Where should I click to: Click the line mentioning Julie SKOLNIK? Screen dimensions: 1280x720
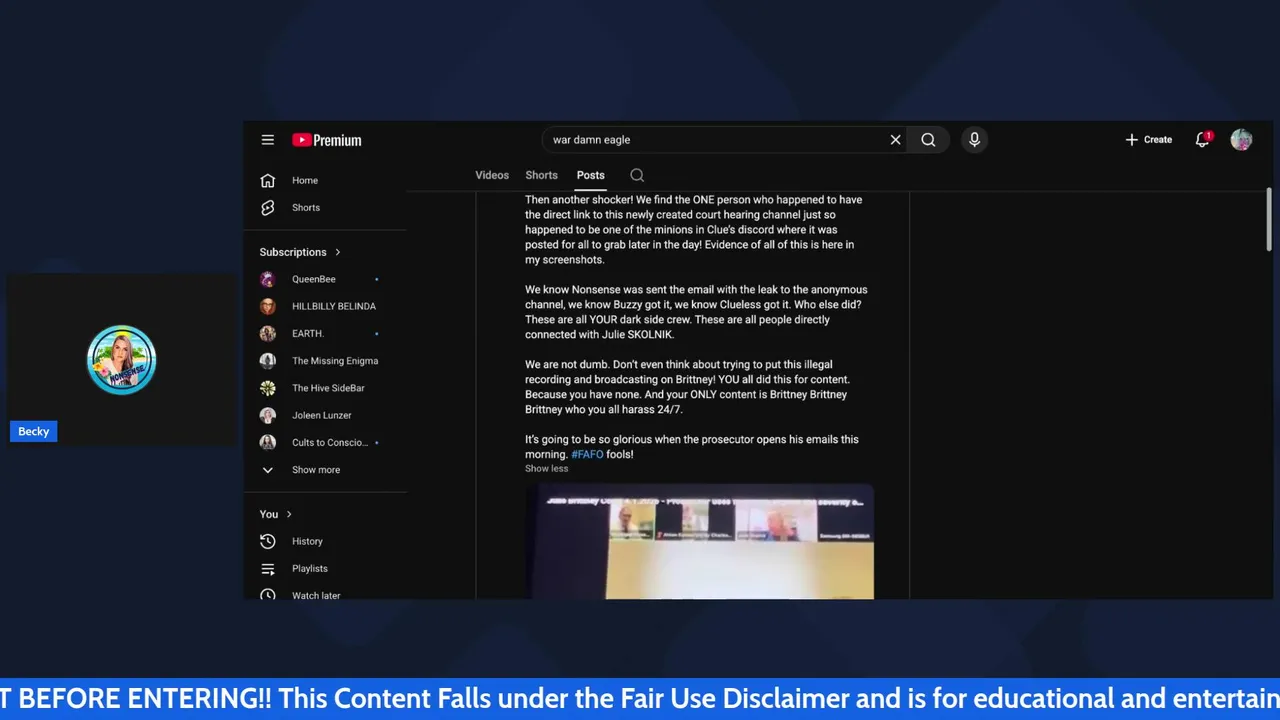coord(600,335)
